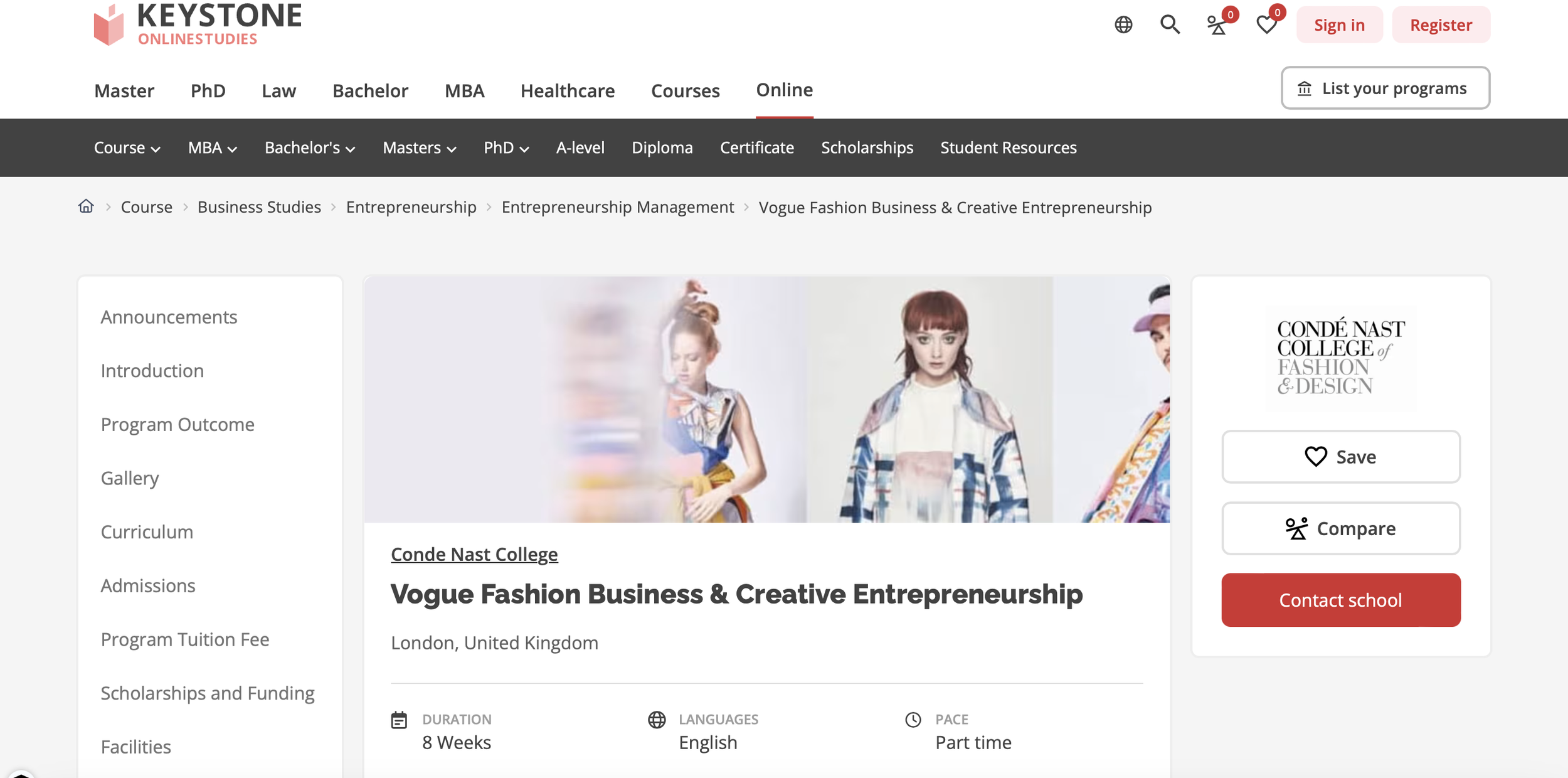Open search with the magnifier icon
This screenshot has width=1568, height=778.
tap(1170, 25)
